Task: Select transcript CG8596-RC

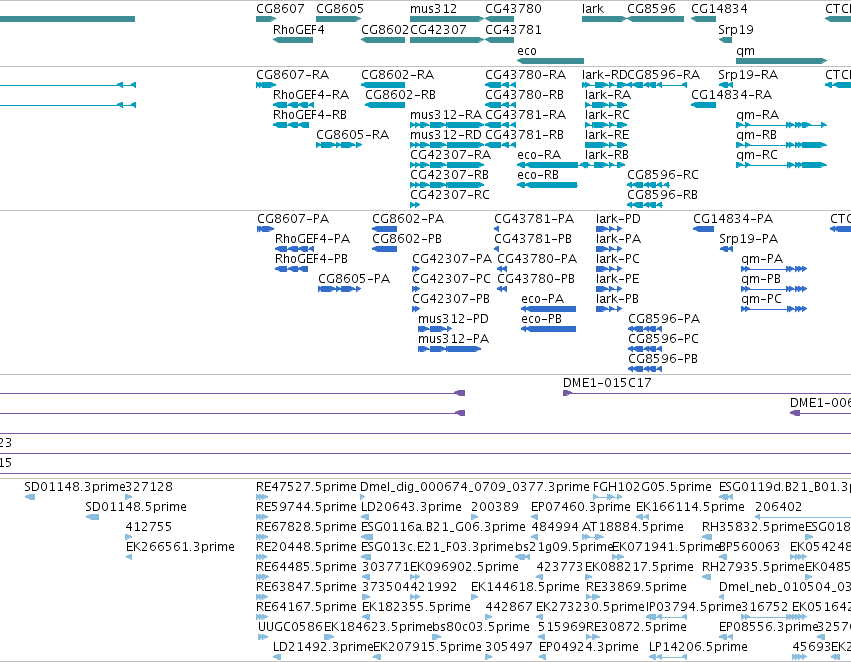Action: (x=663, y=175)
